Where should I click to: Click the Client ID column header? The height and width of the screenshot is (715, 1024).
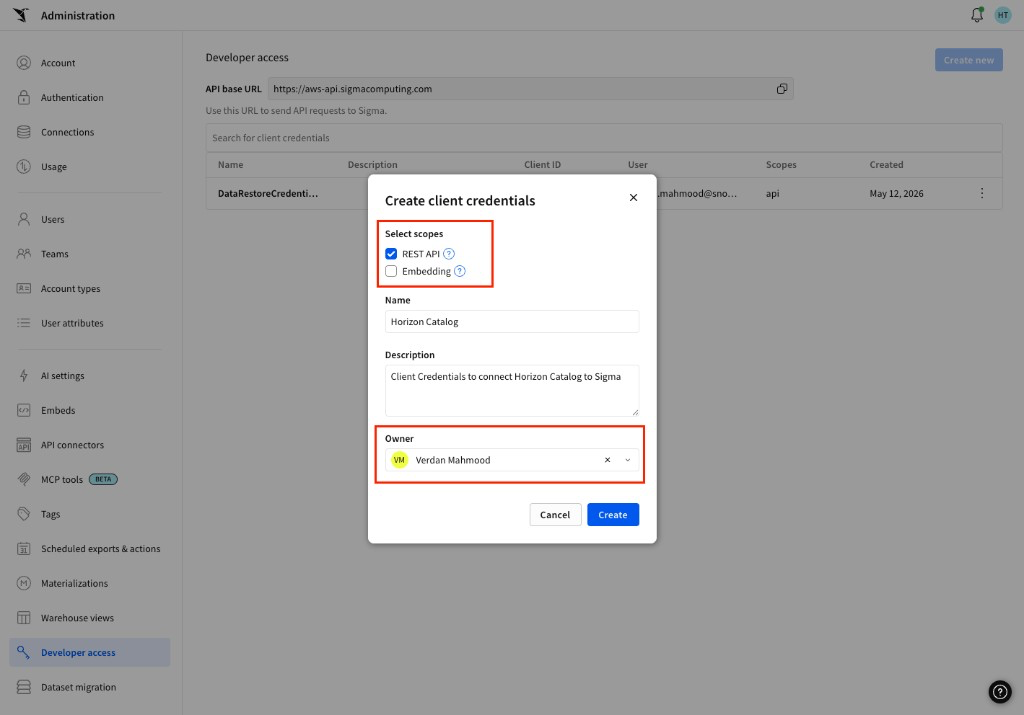point(542,165)
